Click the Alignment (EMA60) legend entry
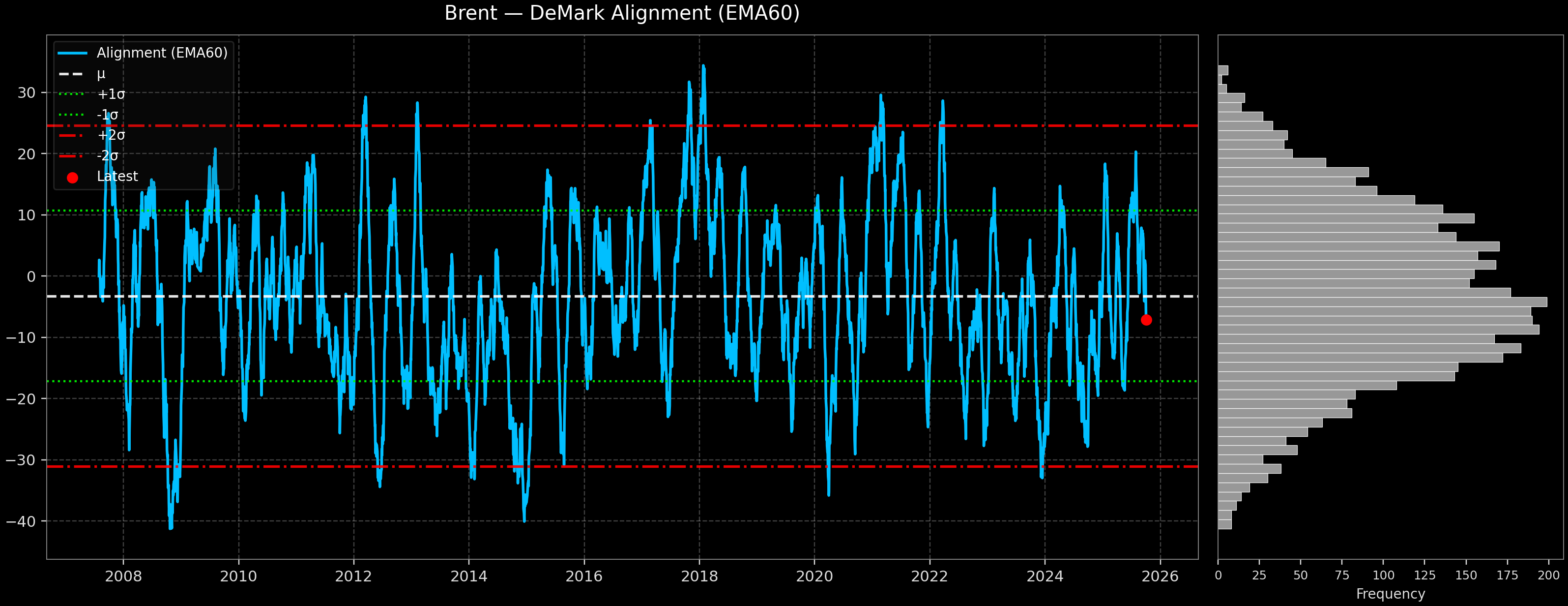Viewport: 1568px width, 606px height. (161, 53)
